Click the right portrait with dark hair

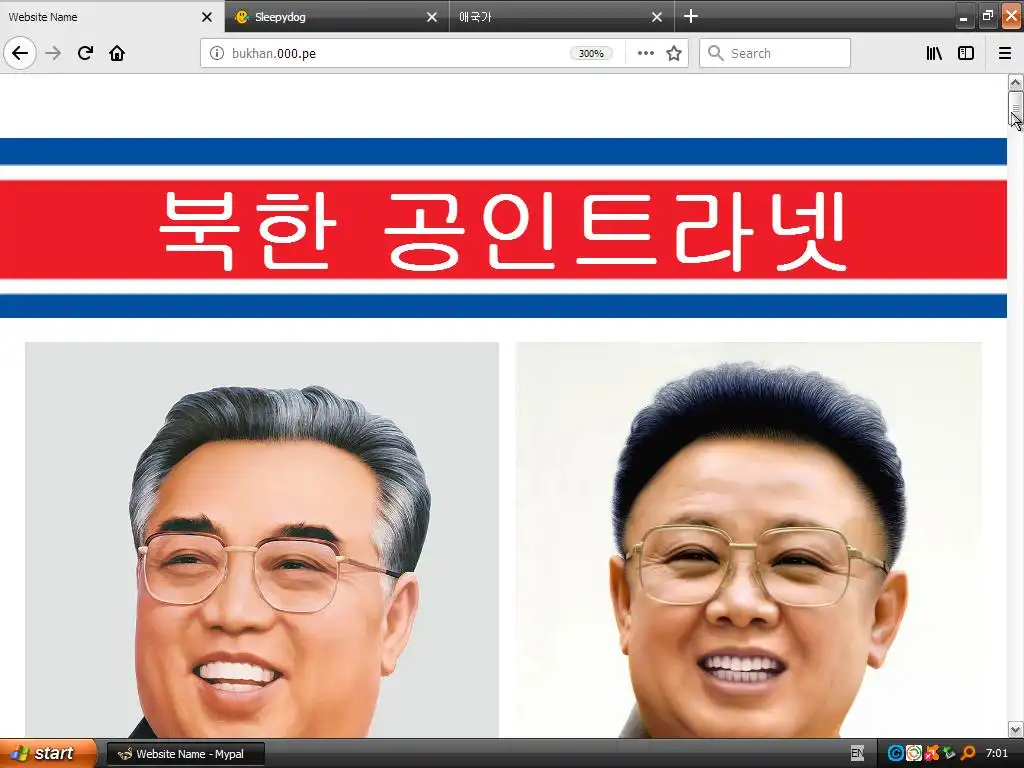(748, 539)
